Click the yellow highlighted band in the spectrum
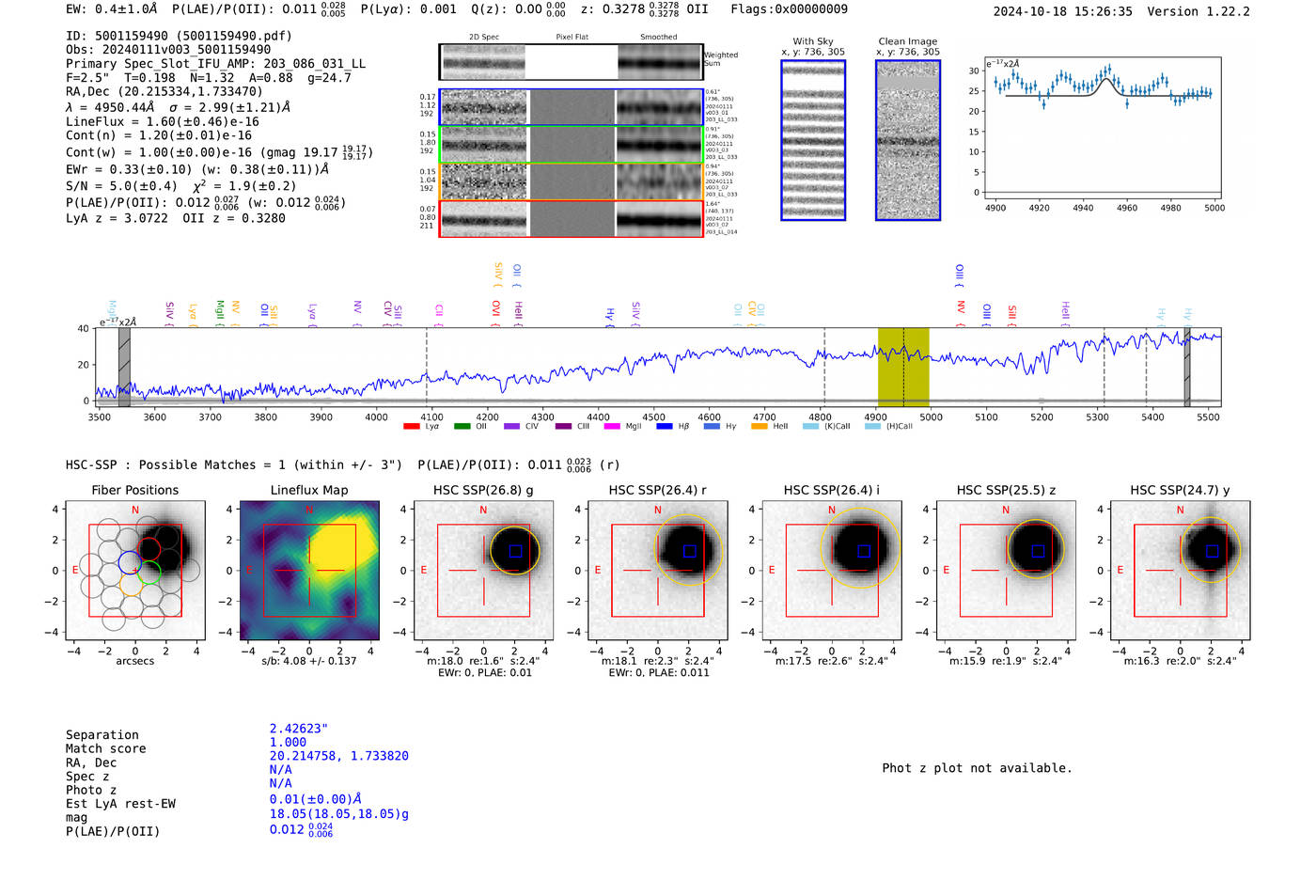Image resolution: width=1316 pixels, height=896 pixels. [x=903, y=367]
